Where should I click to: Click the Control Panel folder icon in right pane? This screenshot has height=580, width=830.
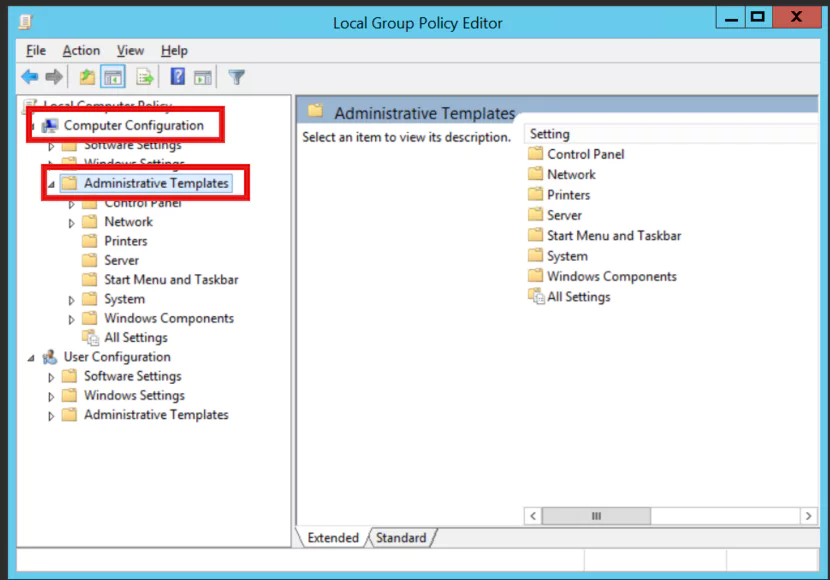tap(536, 154)
